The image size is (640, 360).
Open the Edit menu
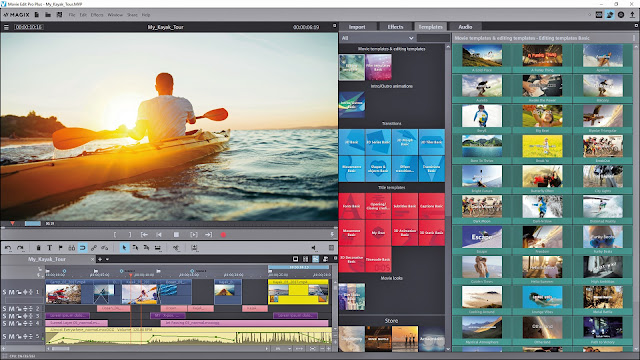point(83,15)
